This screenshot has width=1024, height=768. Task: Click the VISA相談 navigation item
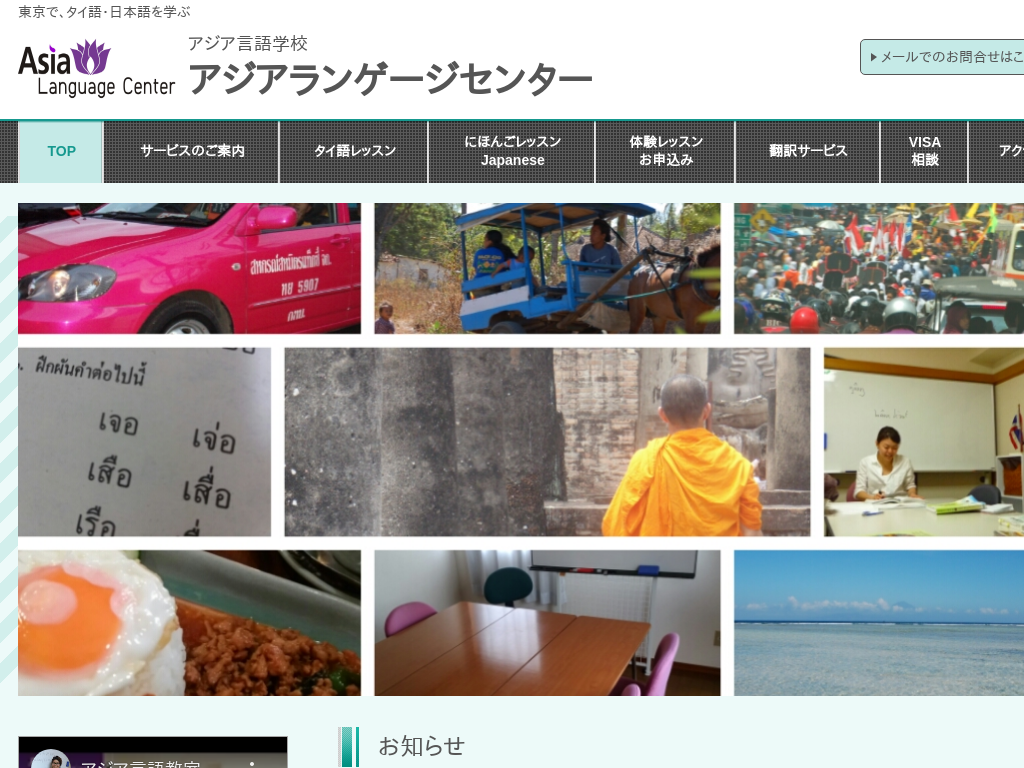pos(924,151)
